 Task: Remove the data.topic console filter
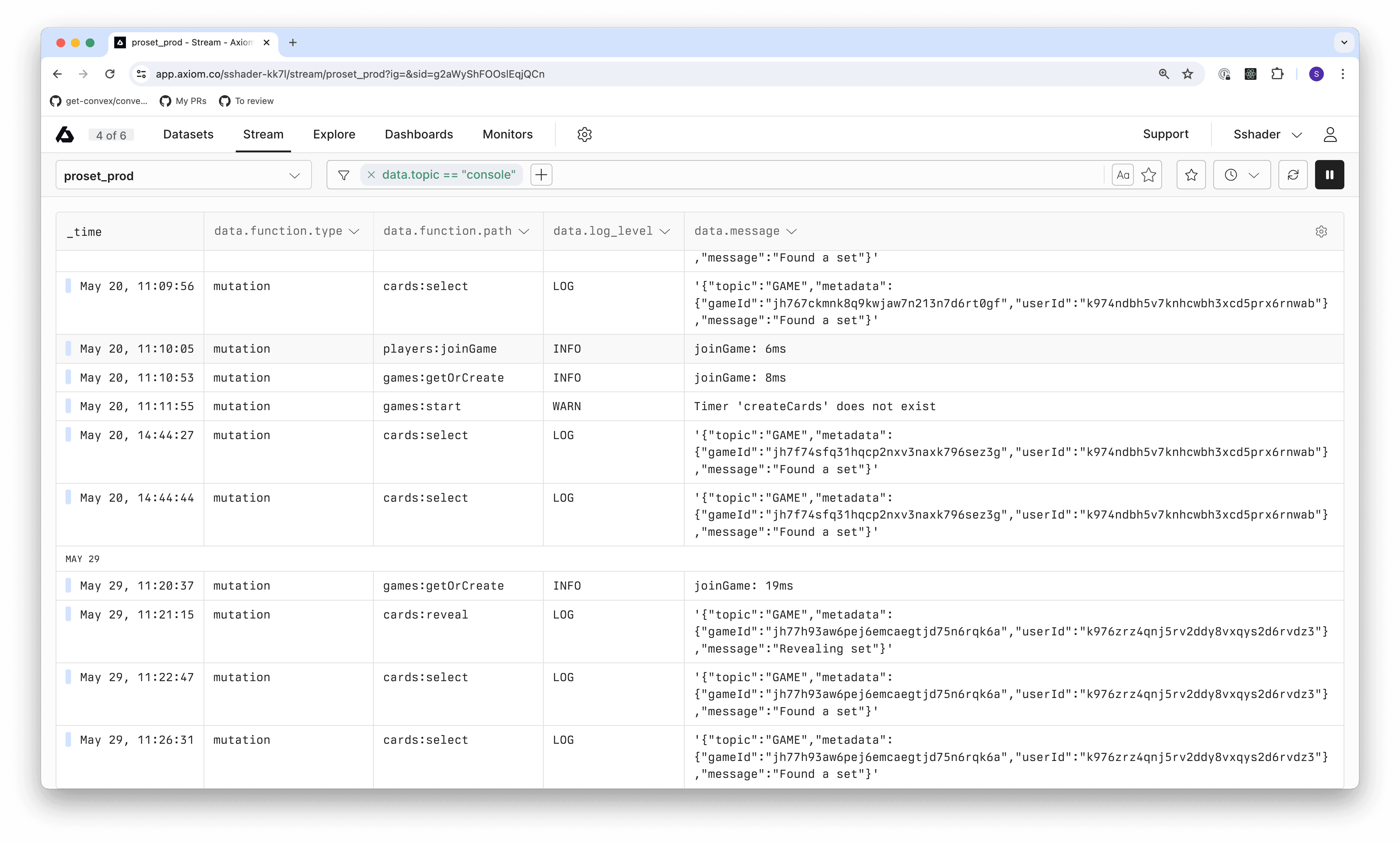pos(371,175)
